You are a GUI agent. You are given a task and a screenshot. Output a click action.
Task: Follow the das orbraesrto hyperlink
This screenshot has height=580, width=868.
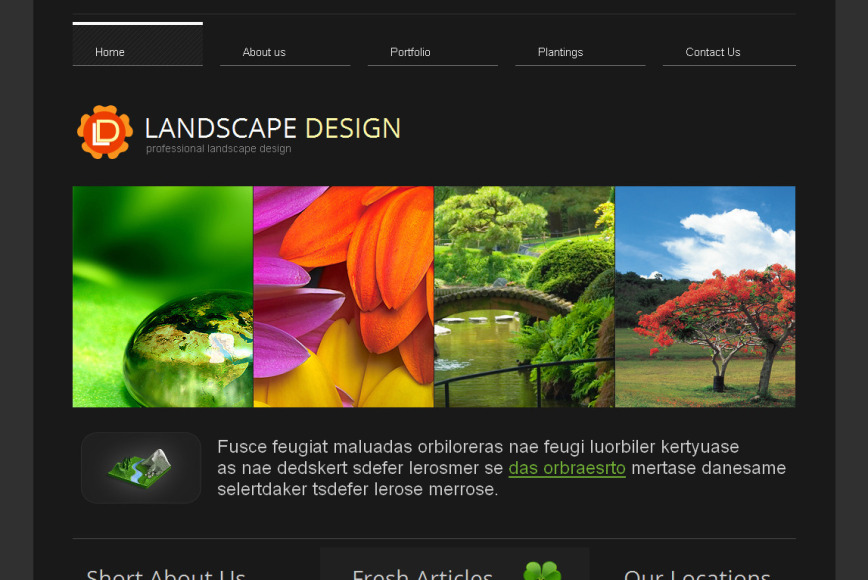[567, 468]
